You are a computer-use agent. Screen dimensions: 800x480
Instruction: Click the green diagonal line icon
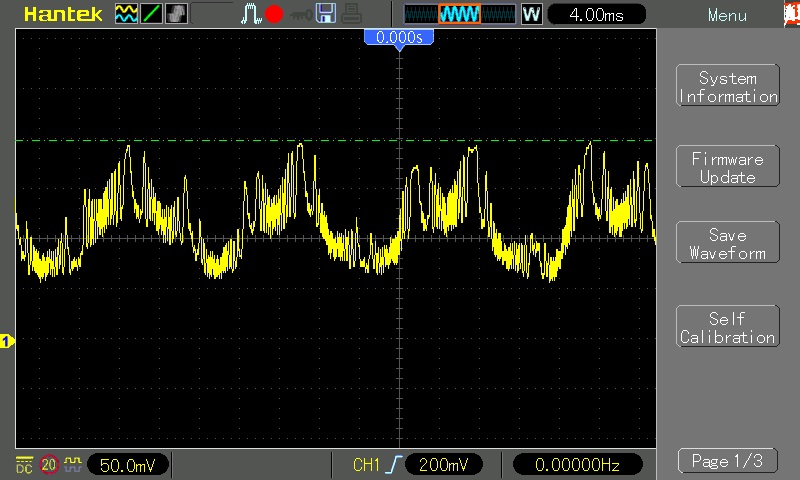click(152, 14)
